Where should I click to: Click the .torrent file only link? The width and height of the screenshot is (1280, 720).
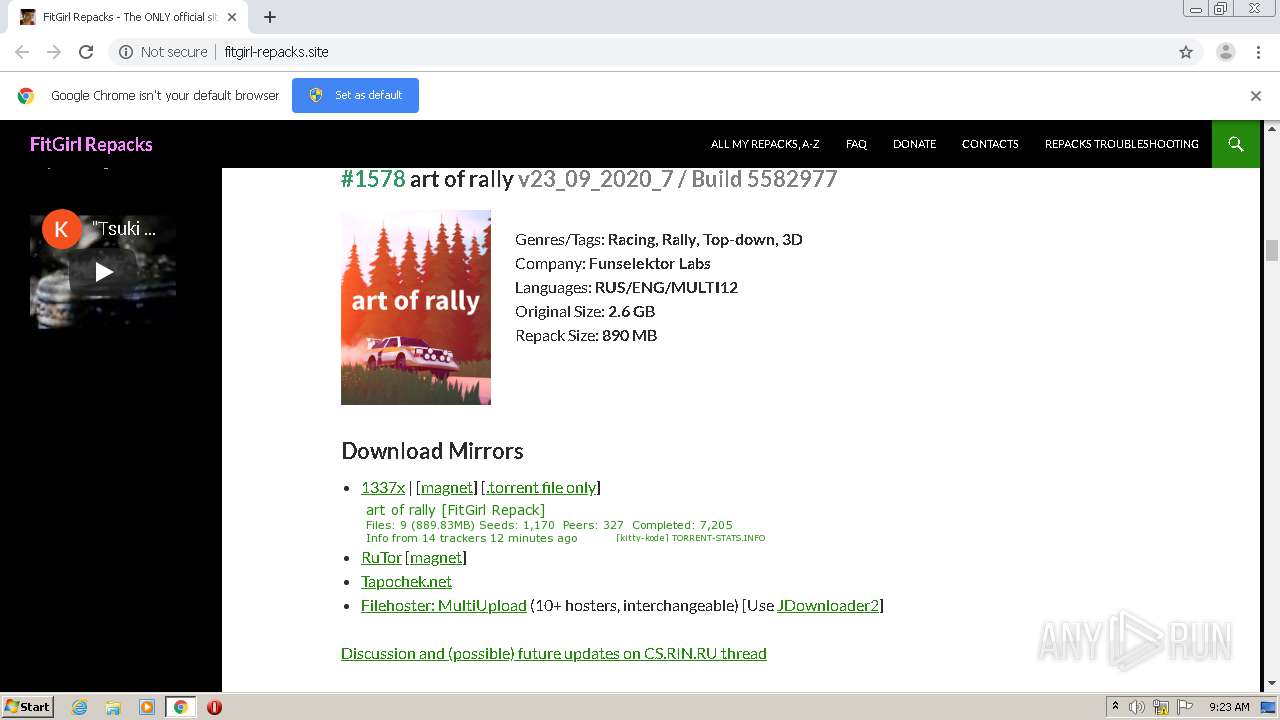[541, 487]
